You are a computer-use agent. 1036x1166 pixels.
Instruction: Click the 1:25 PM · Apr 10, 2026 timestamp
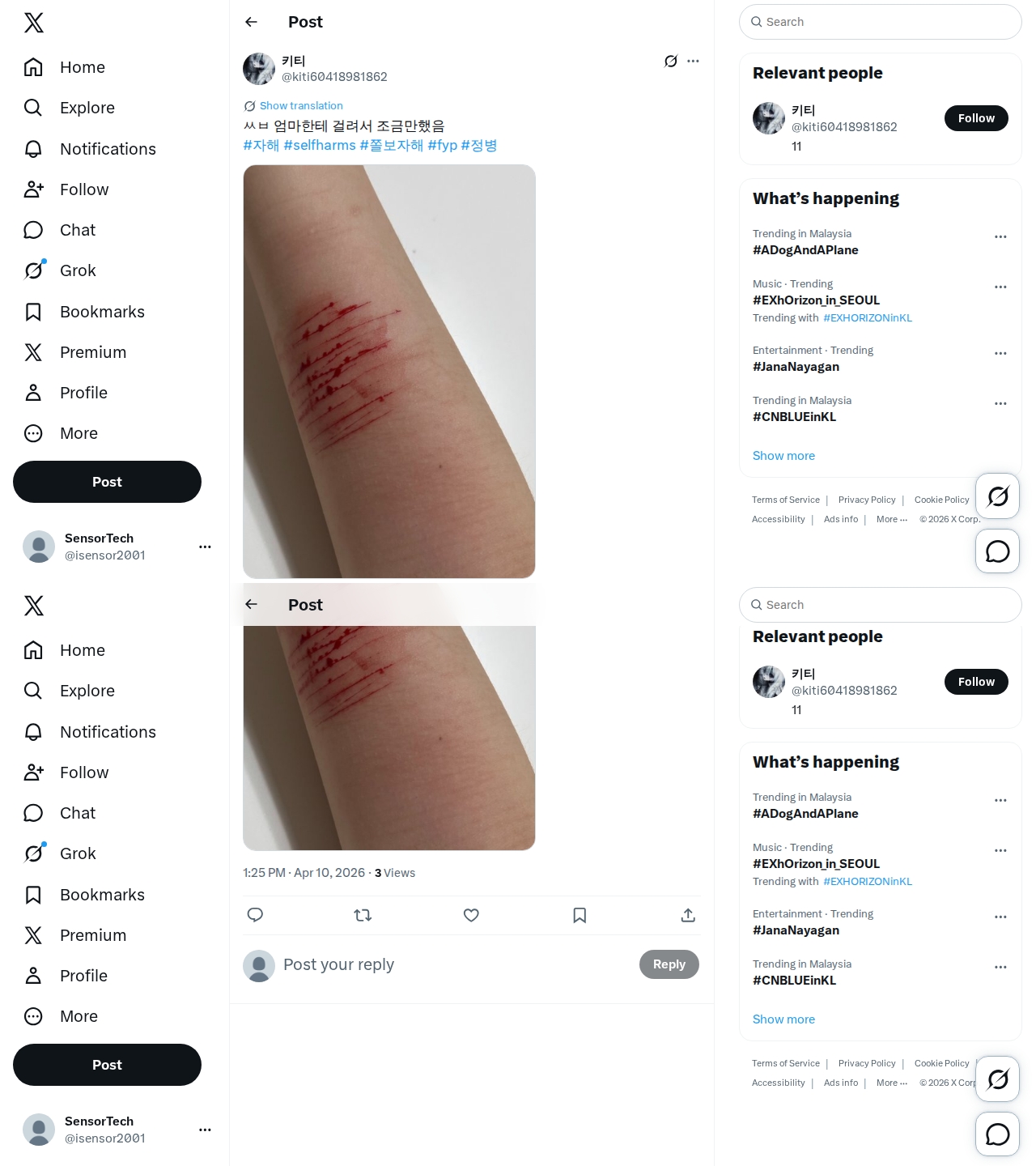click(x=304, y=873)
